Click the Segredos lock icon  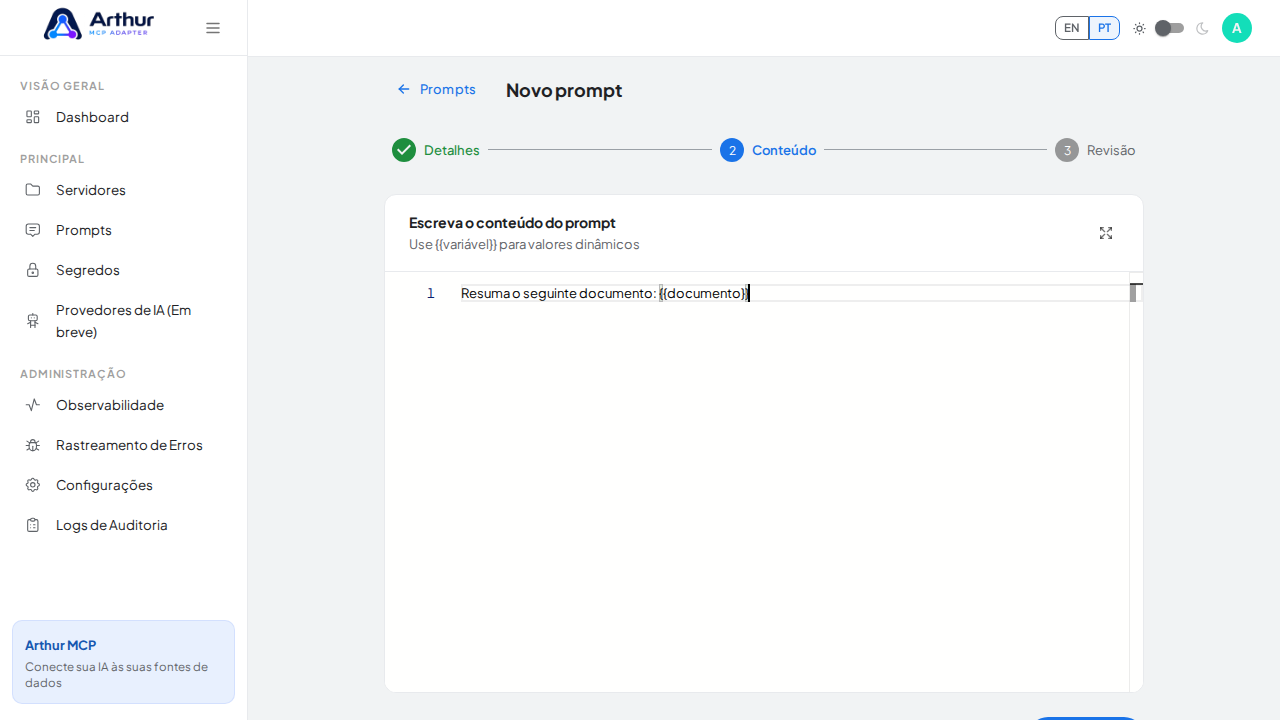click(33, 270)
